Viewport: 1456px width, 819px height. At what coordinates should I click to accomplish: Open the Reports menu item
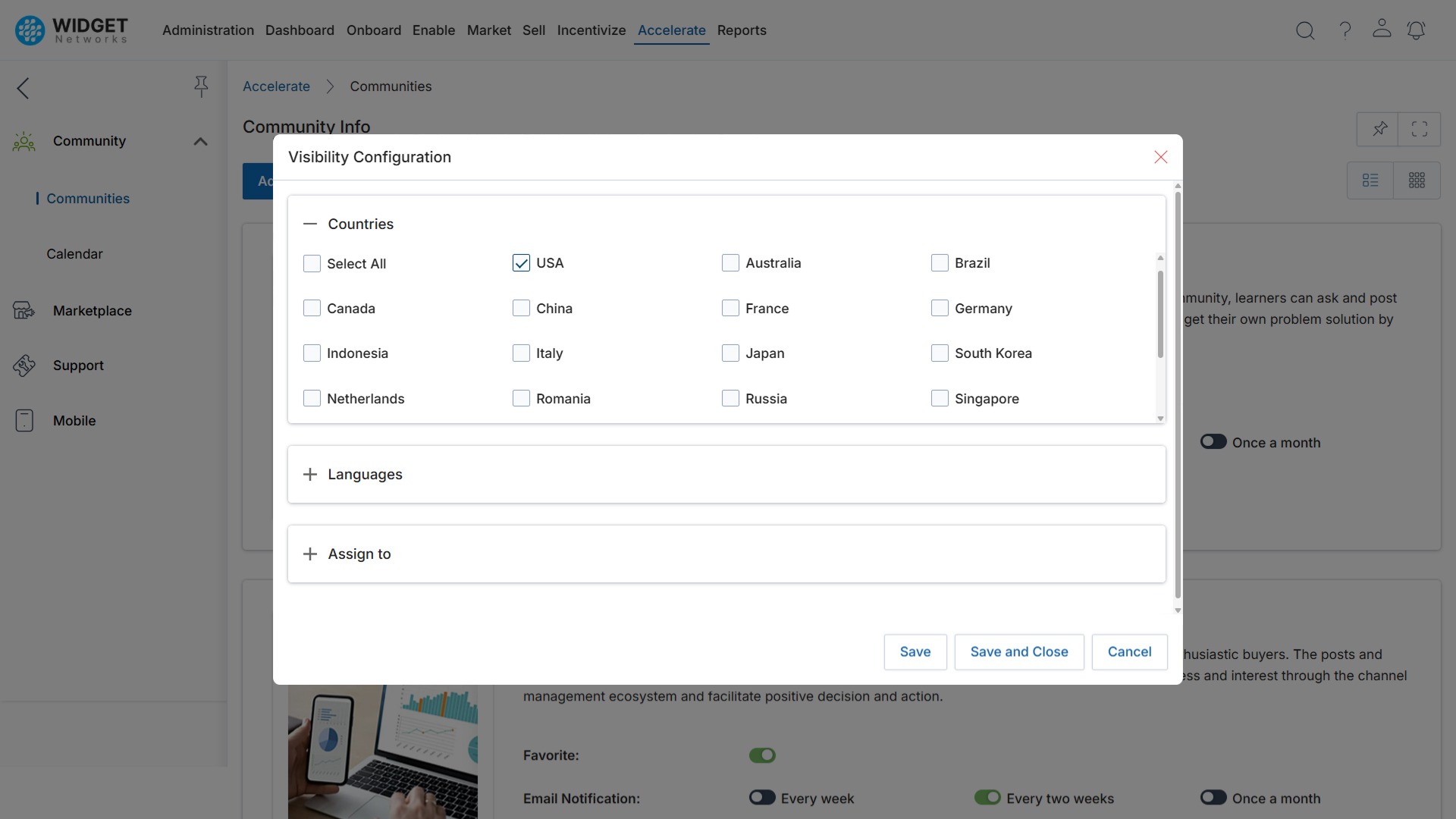point(742,30)
